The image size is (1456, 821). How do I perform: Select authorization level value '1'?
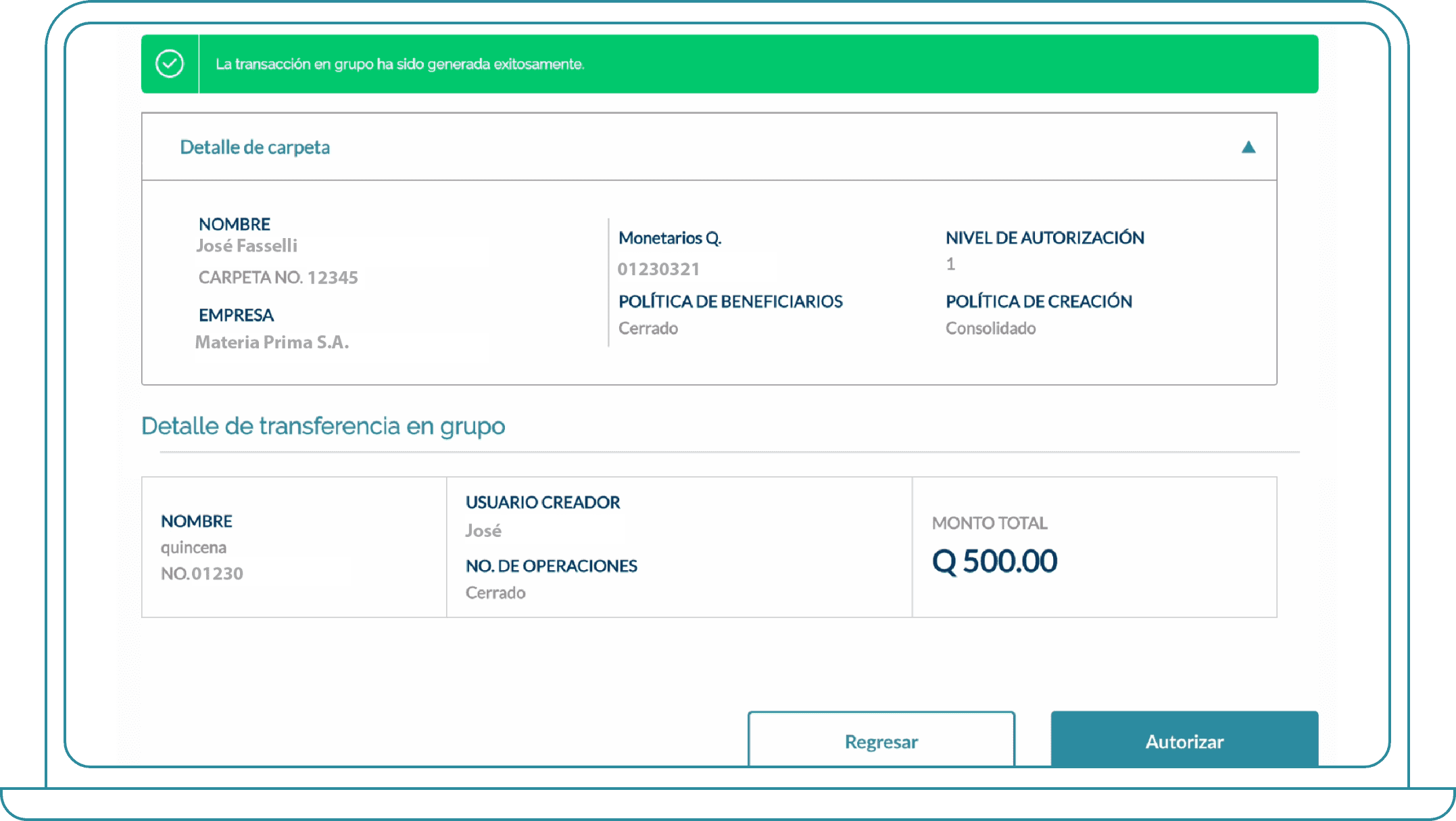click(x=950, y=264)
